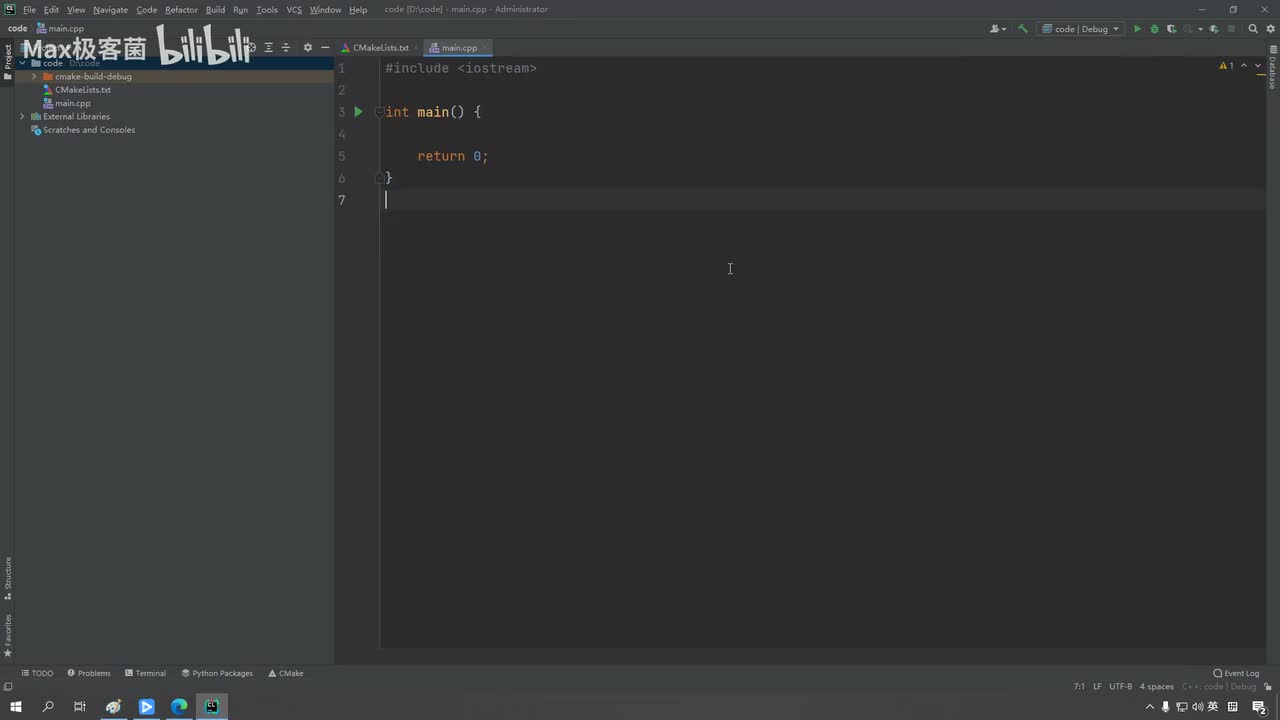Switch to CMakeLists.txt editor tab
This screenshot has width=1280, height=720.
click(x=380, y=48)
